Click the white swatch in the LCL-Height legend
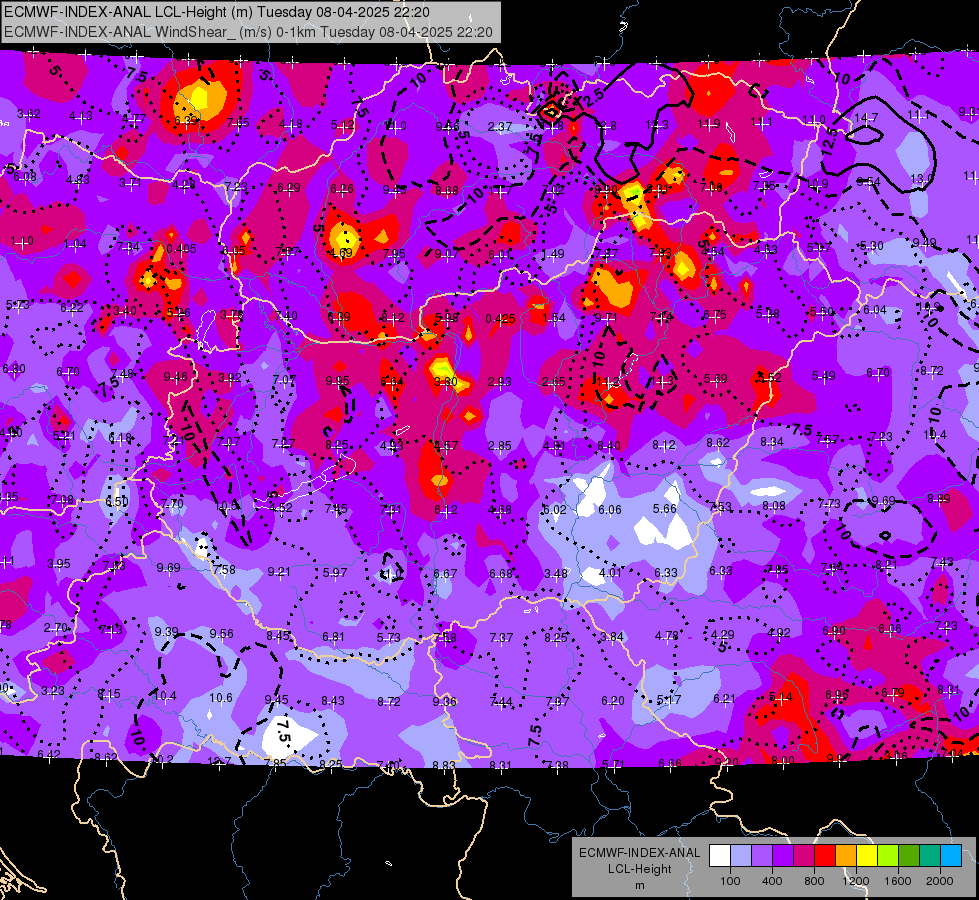Image resolution: width=979 pixels, height=900 pixels. (720, 856)
